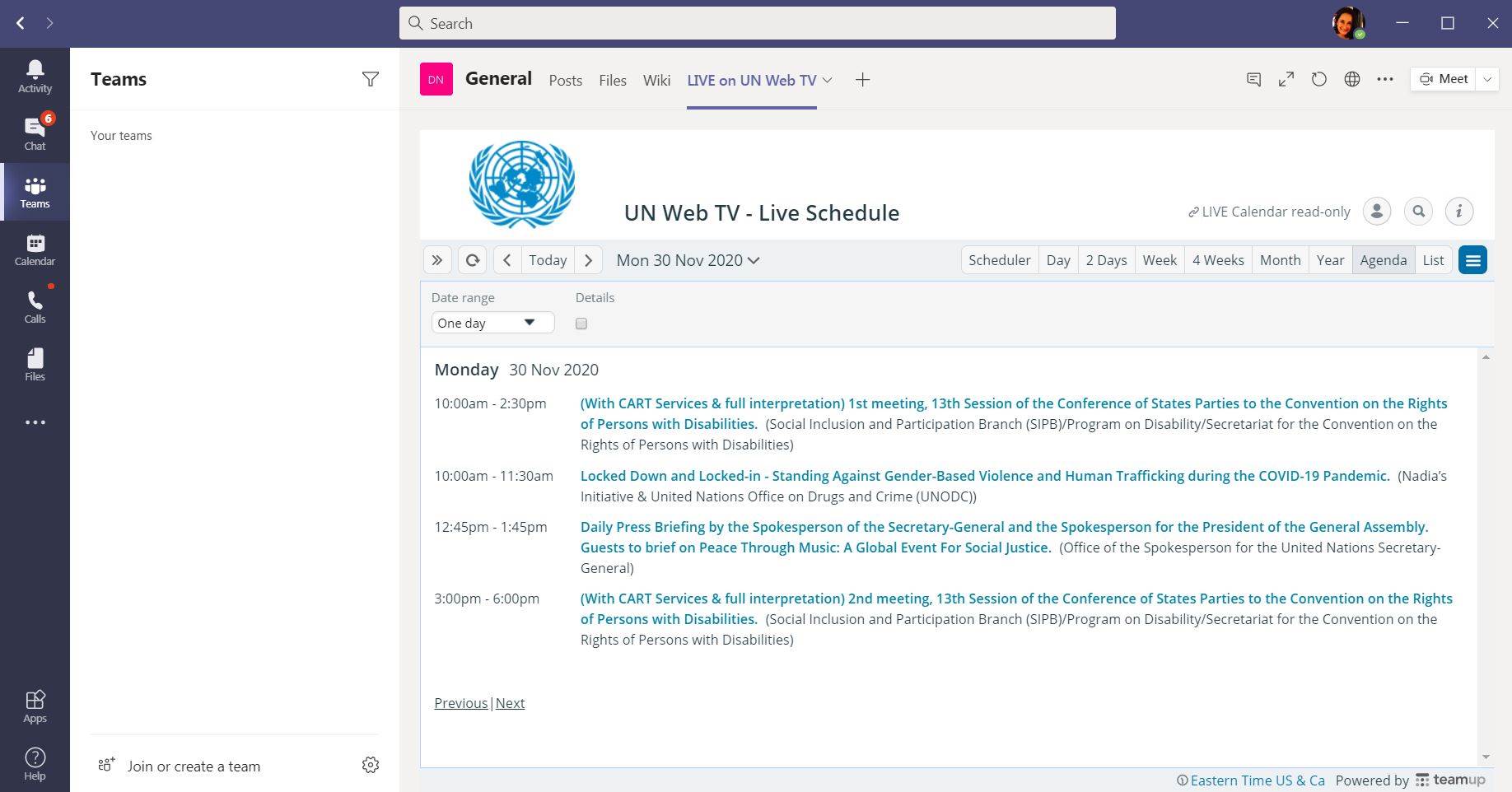Open the Meet options dropdown arrow
The image size is (1512, 792).
coord(1487,79)
